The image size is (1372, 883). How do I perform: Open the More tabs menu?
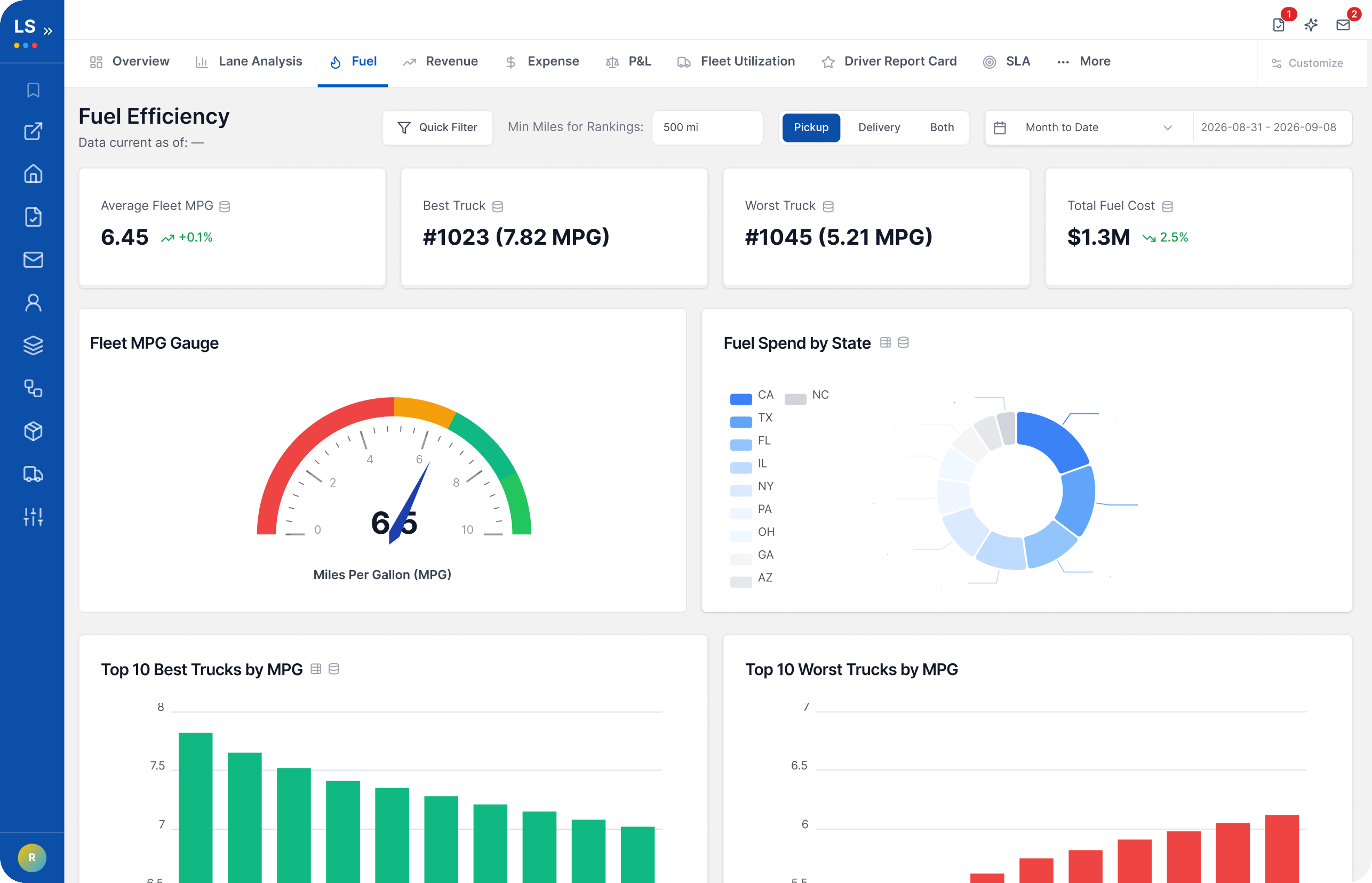pyautogui.click(x=1084, y=61)
